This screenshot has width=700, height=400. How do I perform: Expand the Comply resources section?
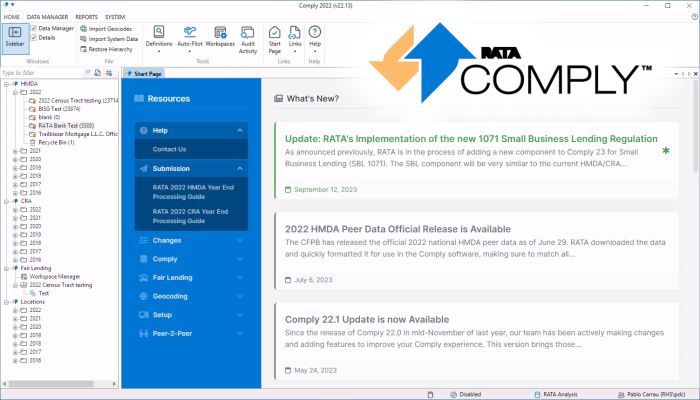pyautogui.click(x=191, y=259)
